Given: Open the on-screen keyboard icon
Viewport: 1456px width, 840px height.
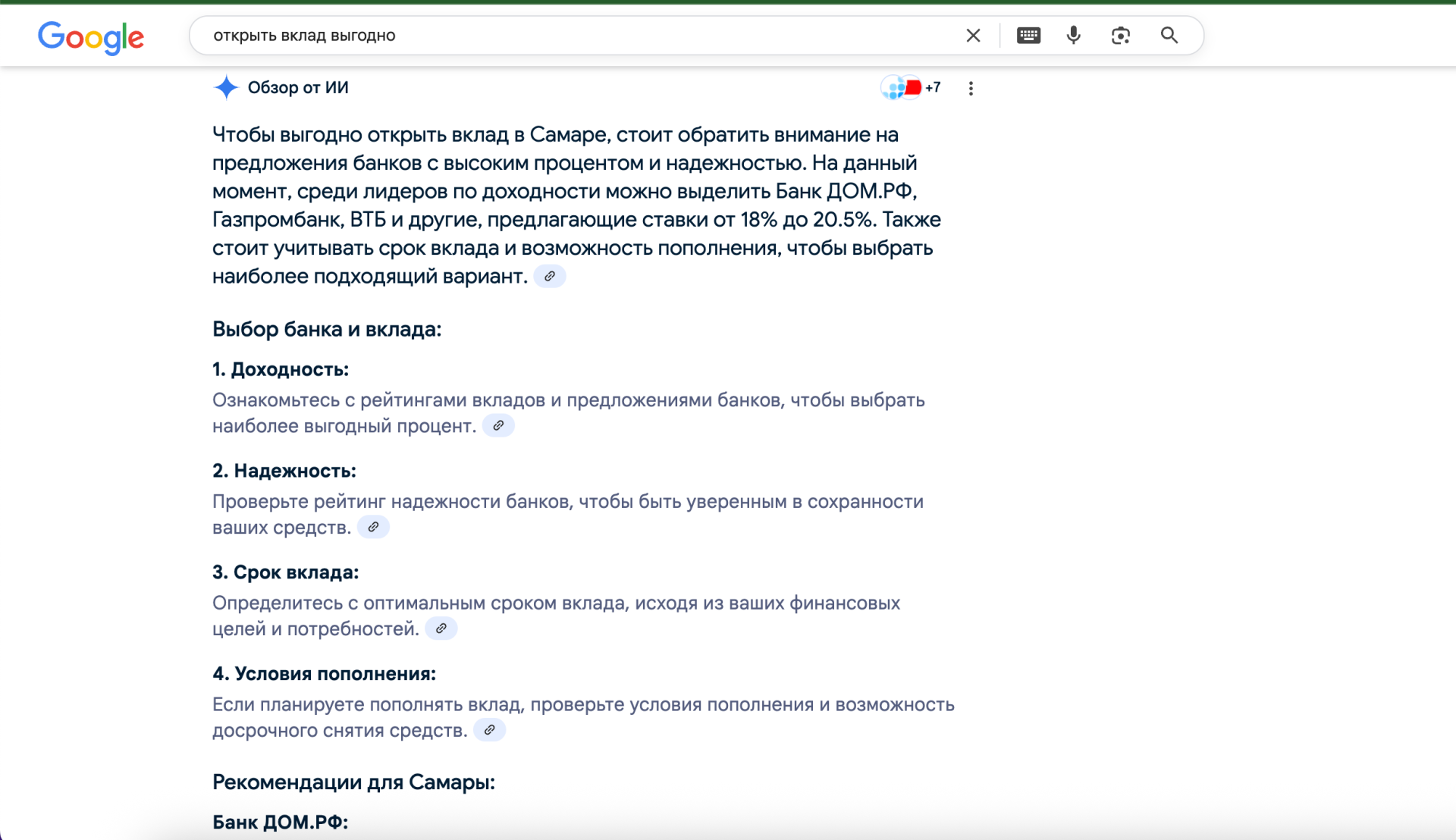Looking at the screenshot, I should tap(1028, 36).
